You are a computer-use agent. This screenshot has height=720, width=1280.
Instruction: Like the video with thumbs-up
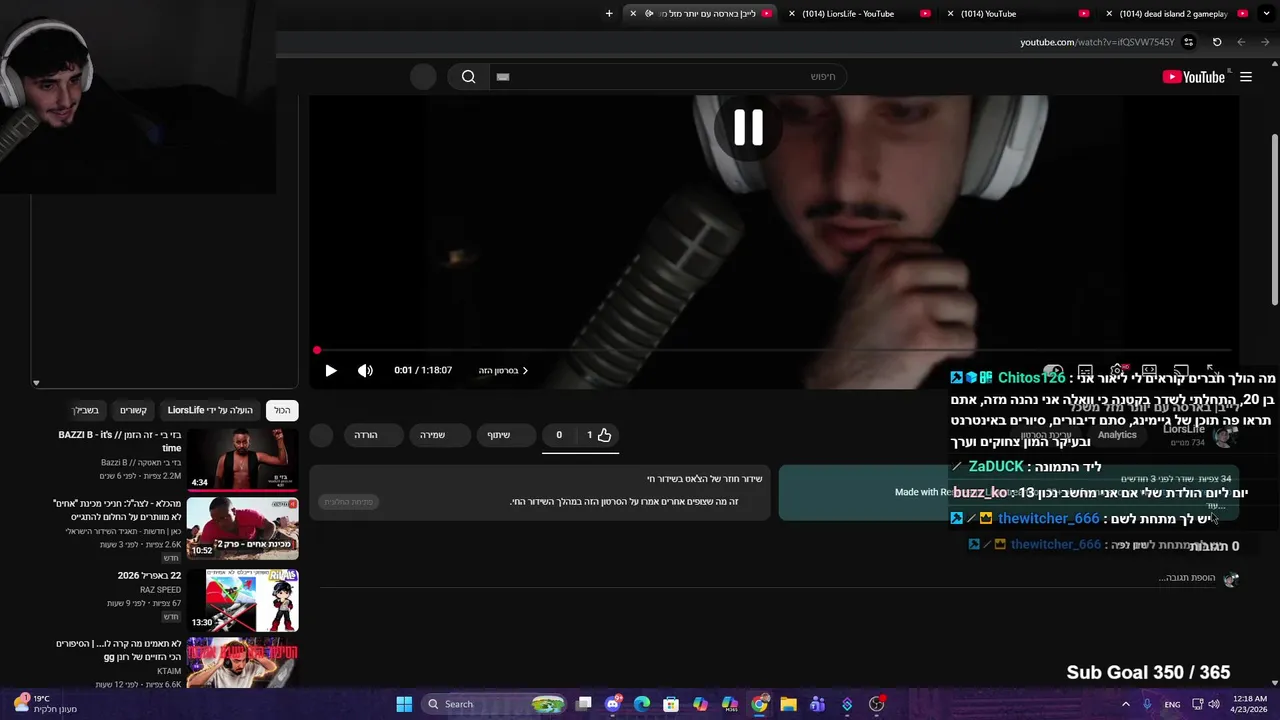click(x=599, y=435)
